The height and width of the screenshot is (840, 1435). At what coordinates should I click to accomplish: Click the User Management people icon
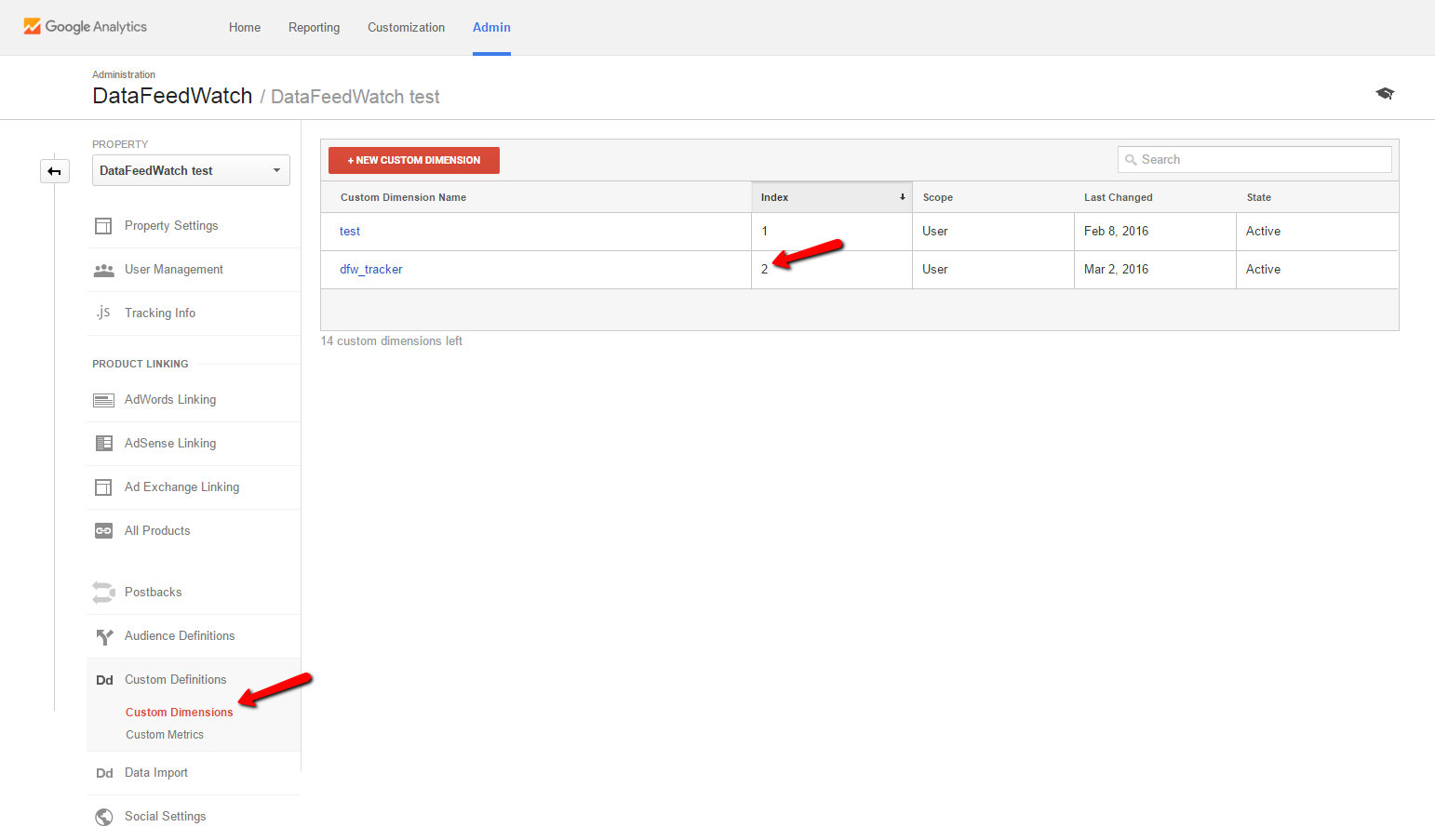point(103,270)
